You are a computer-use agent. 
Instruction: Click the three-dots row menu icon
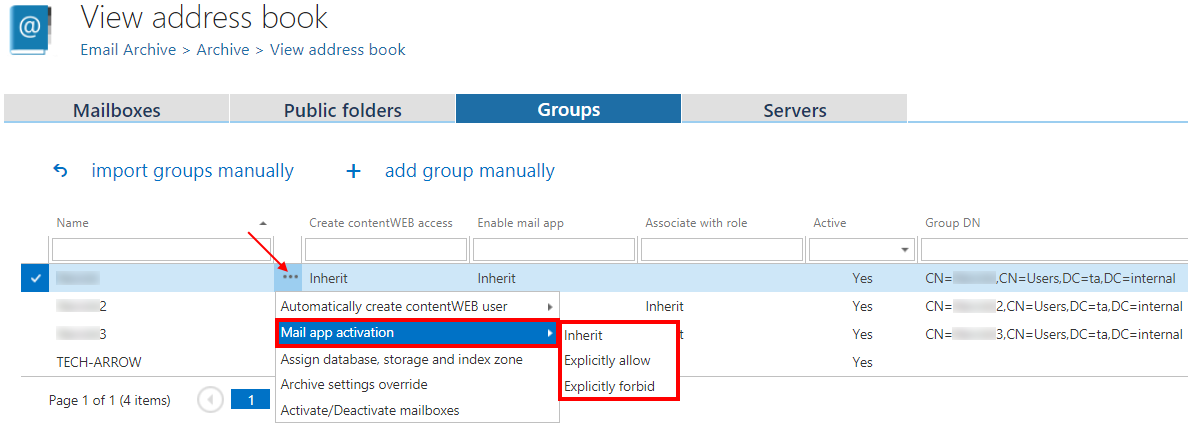click(x=290, y=277)
